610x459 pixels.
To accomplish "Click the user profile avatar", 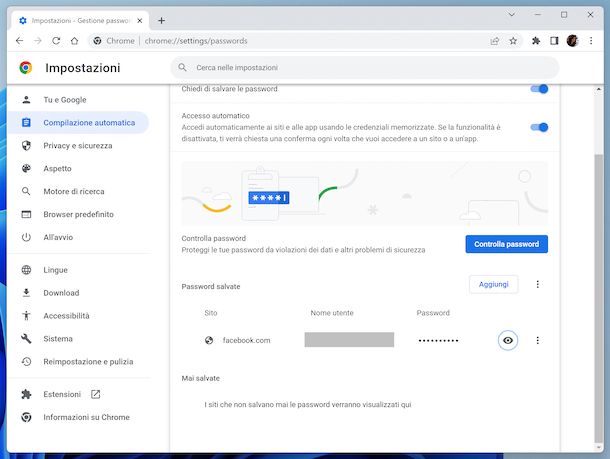I will (x=572, y=41).
